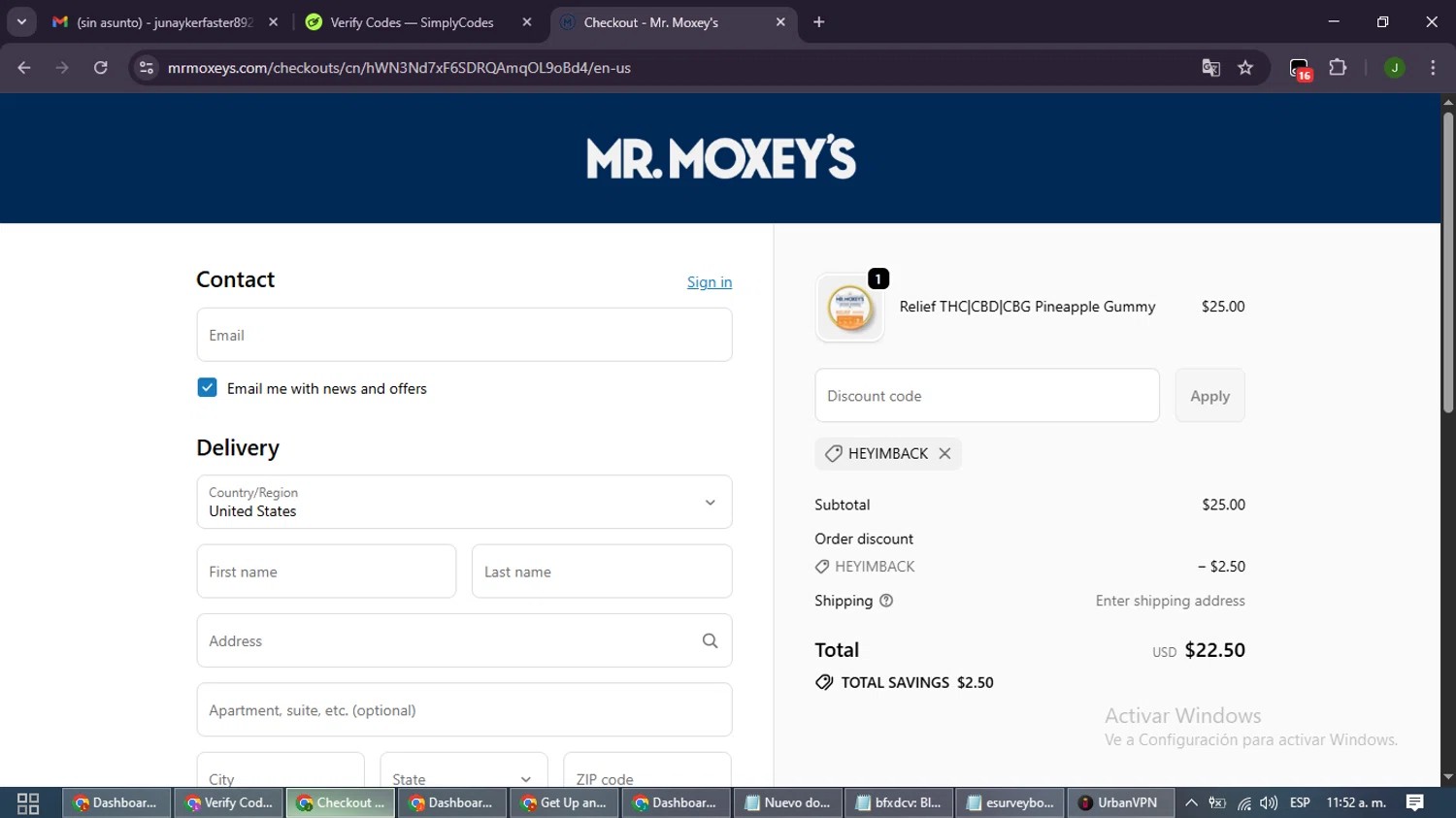1456x818 pixels.
Task: Click the translate page icon
Action: pyautogui.click(x=1210, y=68)
